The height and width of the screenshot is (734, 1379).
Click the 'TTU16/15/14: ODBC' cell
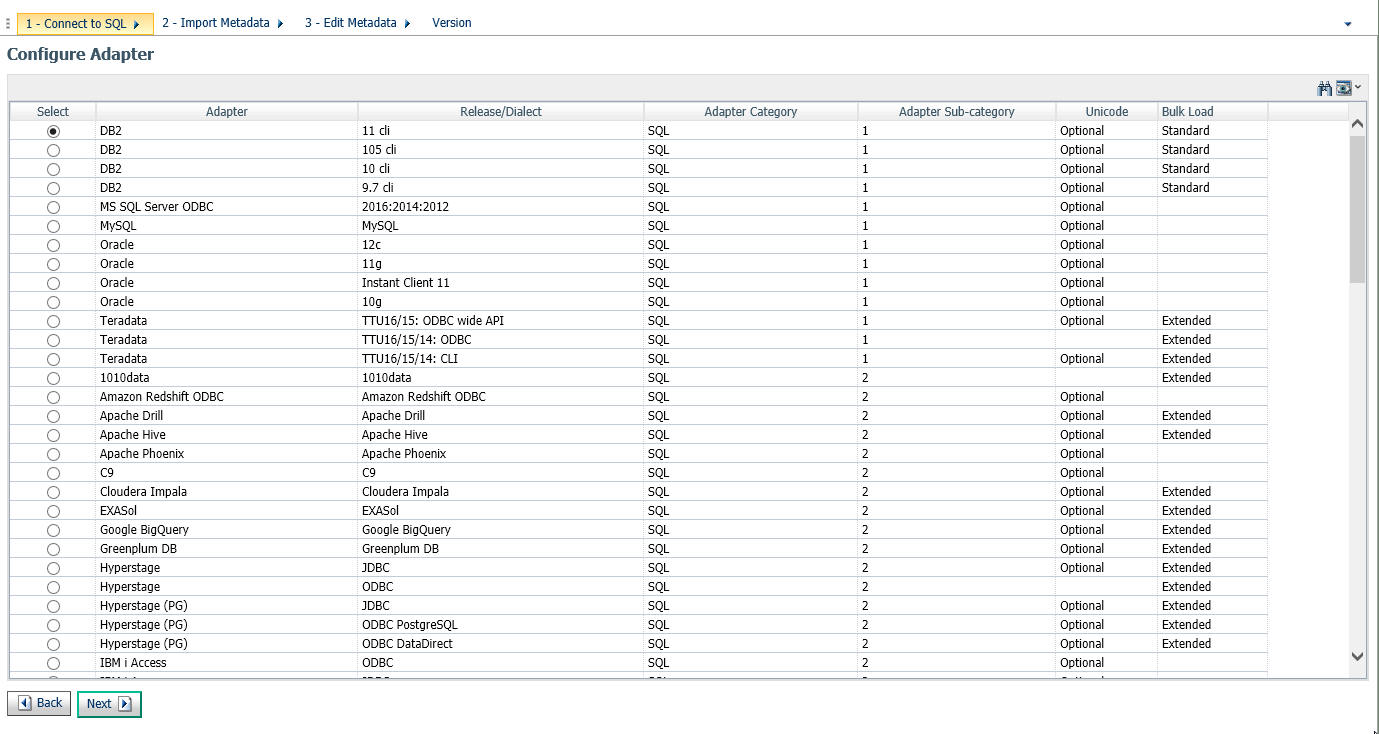coord(501,340)
